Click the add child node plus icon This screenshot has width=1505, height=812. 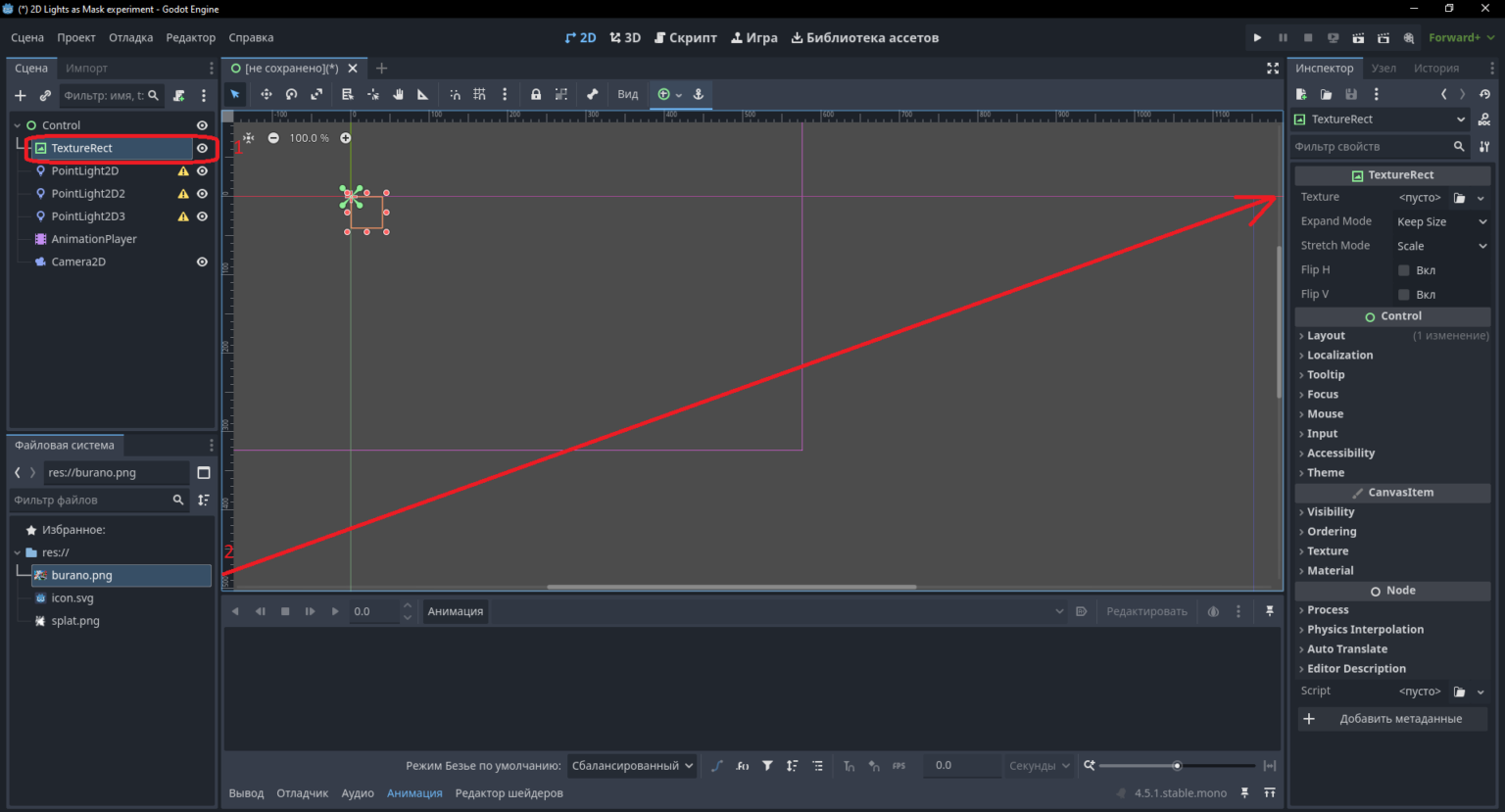(x=20, y=96)
